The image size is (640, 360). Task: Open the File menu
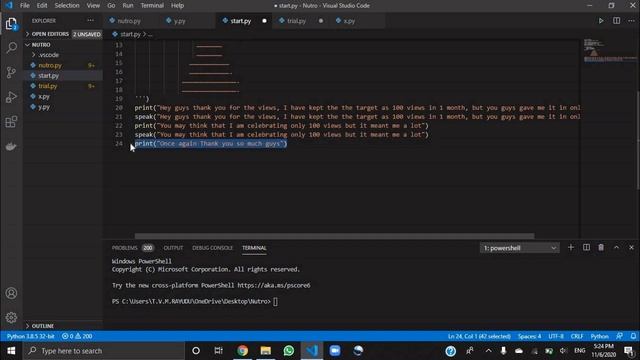24,5
